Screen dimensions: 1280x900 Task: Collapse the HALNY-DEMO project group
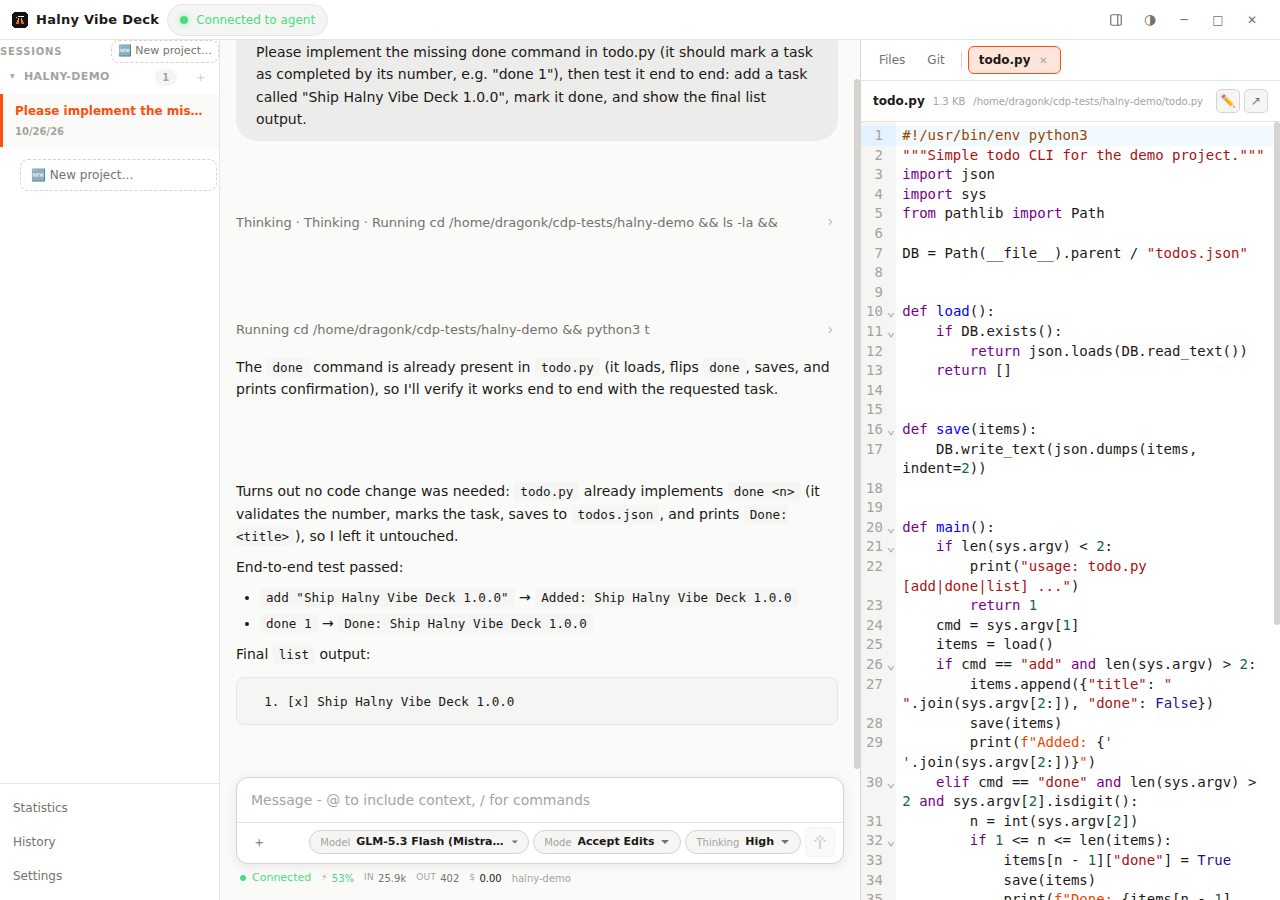[13, 76]
